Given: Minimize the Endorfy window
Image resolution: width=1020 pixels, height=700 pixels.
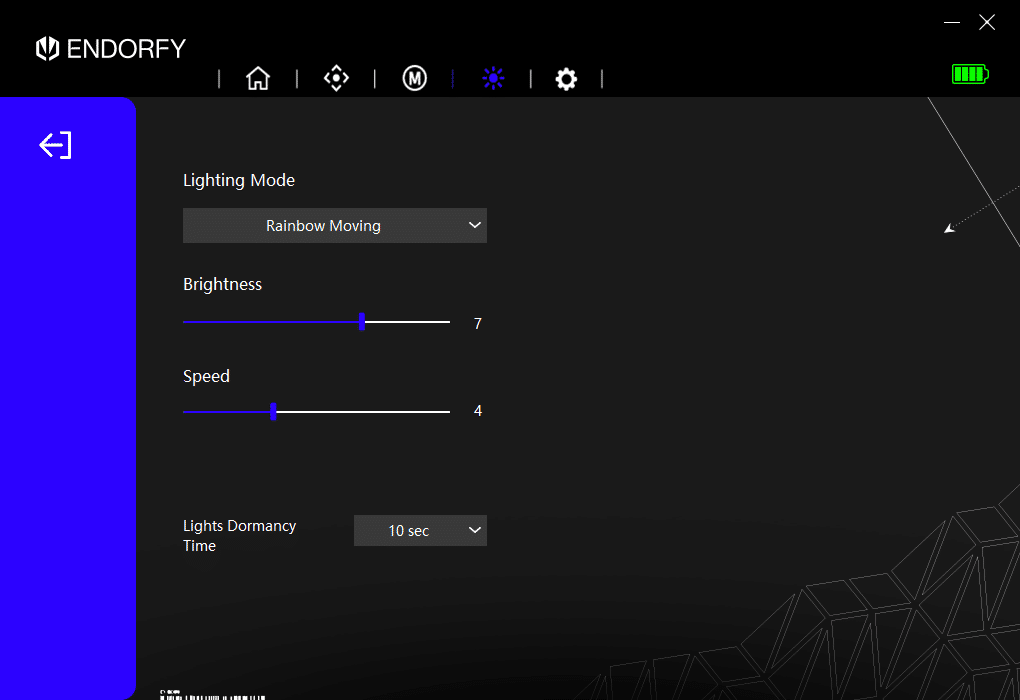Looking at the screenshot, I should coord(952,22).
